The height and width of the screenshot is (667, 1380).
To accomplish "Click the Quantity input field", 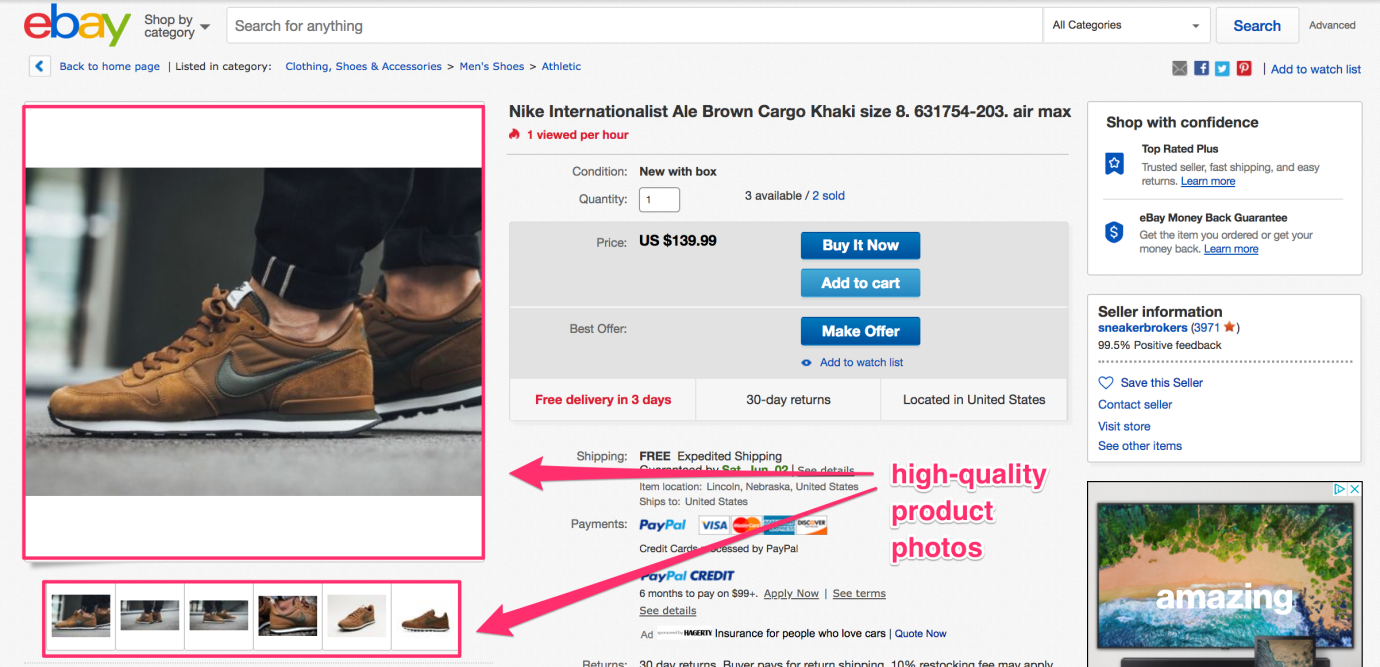I will (659, 199).
